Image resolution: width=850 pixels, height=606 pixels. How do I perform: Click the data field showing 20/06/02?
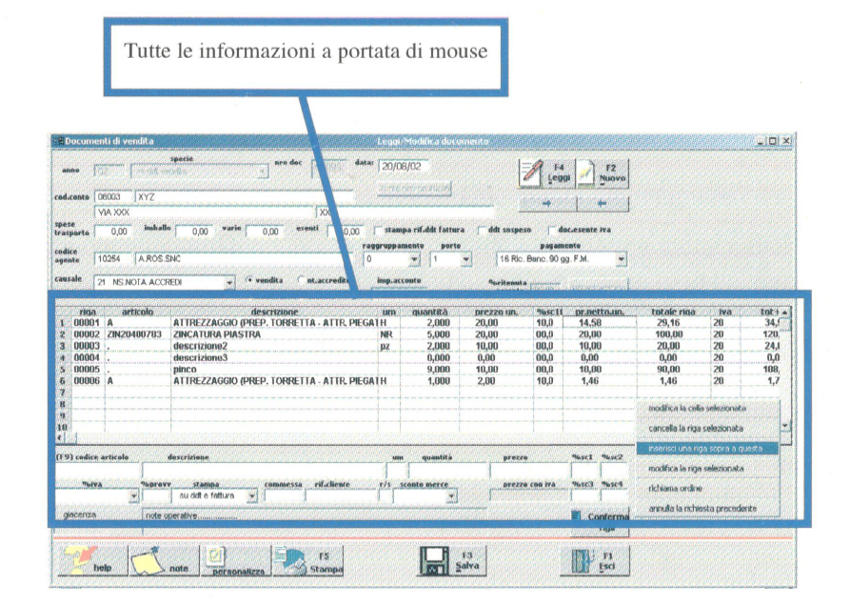[x=405, y=167]
